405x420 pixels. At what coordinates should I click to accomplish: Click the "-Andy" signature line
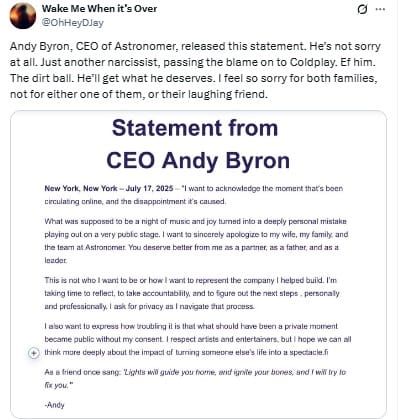pos(54,405)
